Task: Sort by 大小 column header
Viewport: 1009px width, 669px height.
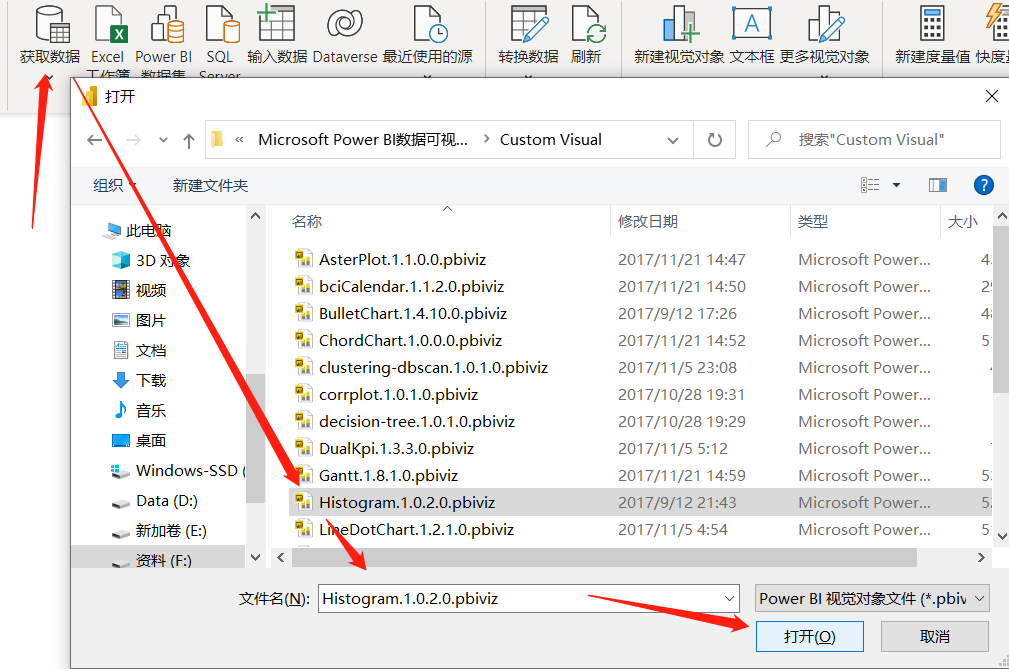Action: [963, 222]
